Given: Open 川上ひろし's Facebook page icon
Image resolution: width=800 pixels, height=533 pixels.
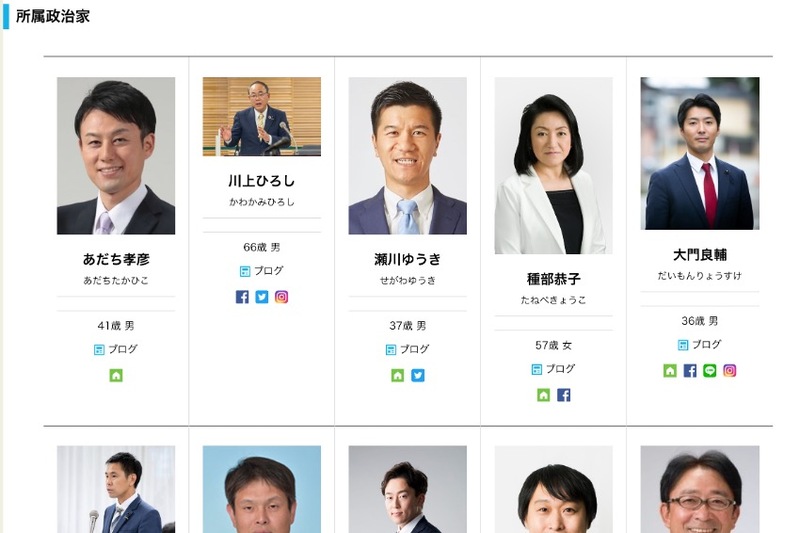Looking at the screenshot, I should coord(242,297).
